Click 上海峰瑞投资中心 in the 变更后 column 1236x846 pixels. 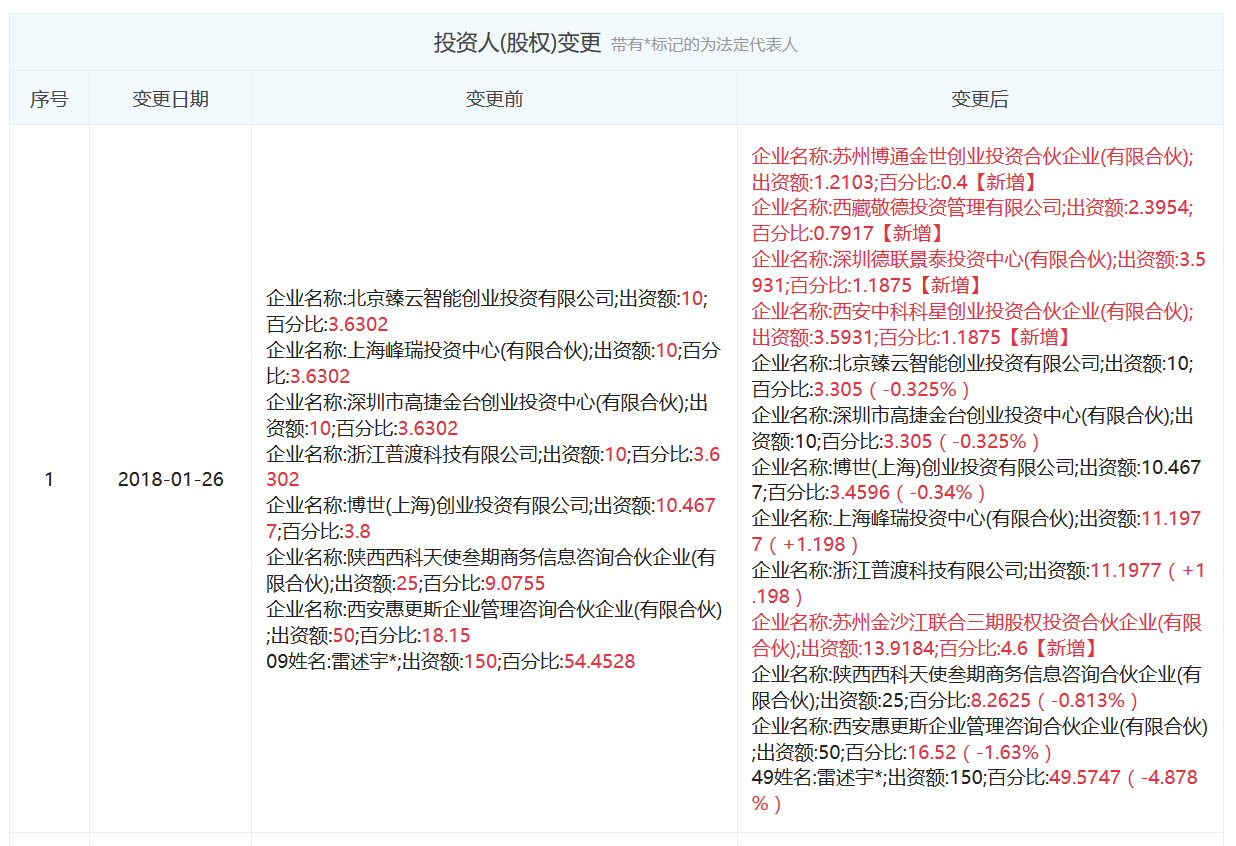[977, 533]
